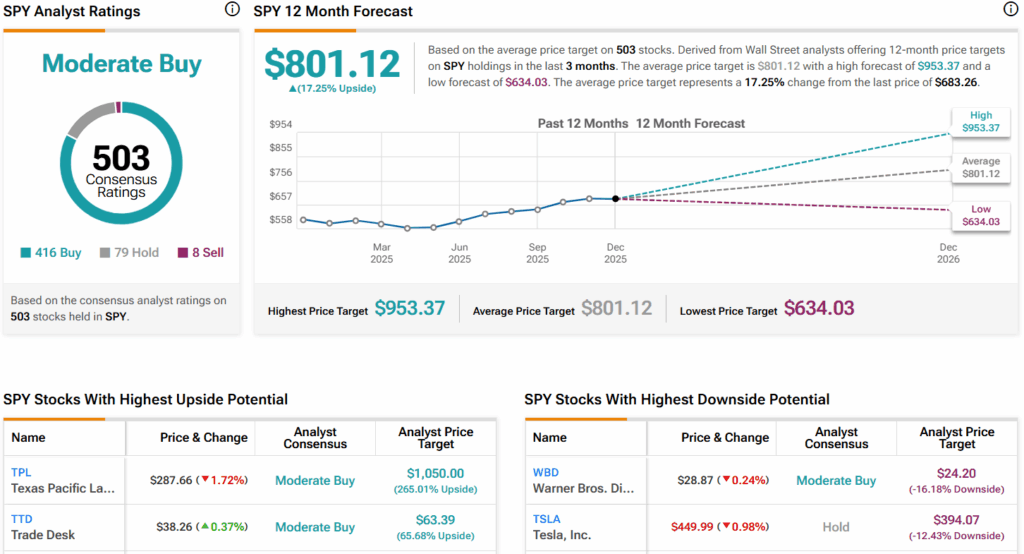Click the maroon Sell legend square

pos(182,253)
